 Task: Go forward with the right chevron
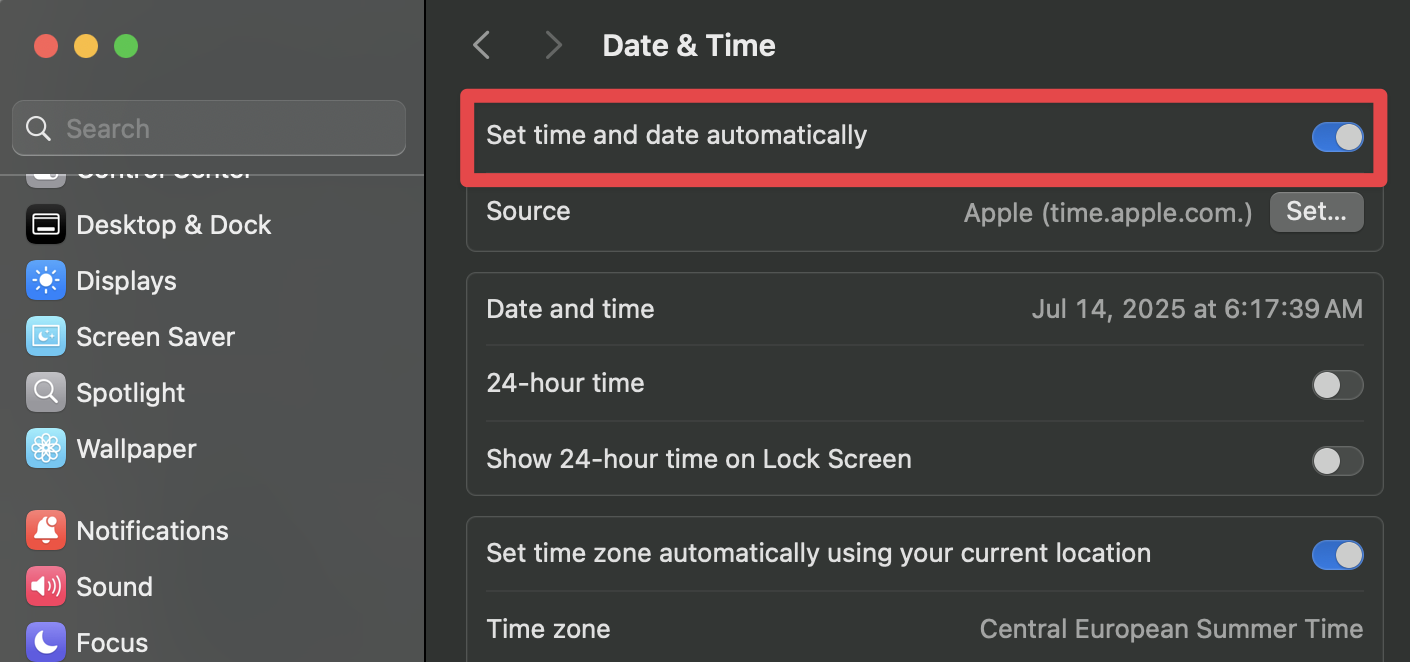coord(552,45)
